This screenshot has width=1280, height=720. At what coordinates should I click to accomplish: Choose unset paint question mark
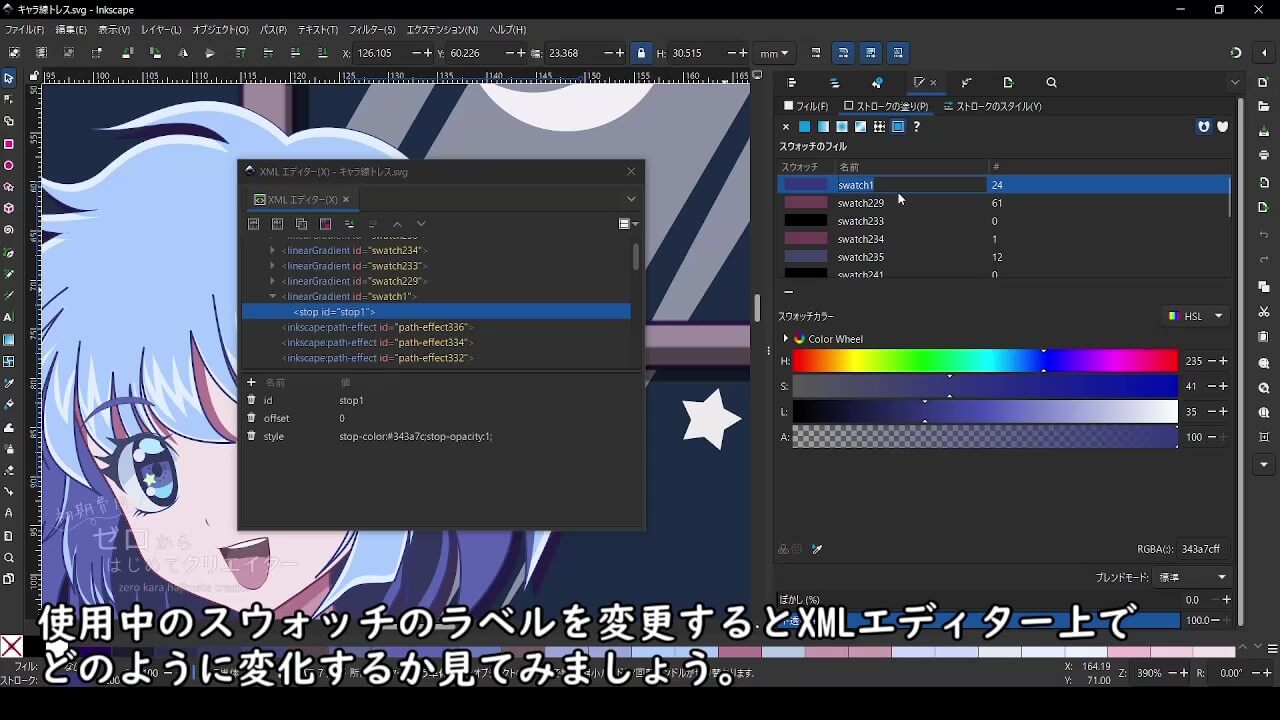pos(916,127)
